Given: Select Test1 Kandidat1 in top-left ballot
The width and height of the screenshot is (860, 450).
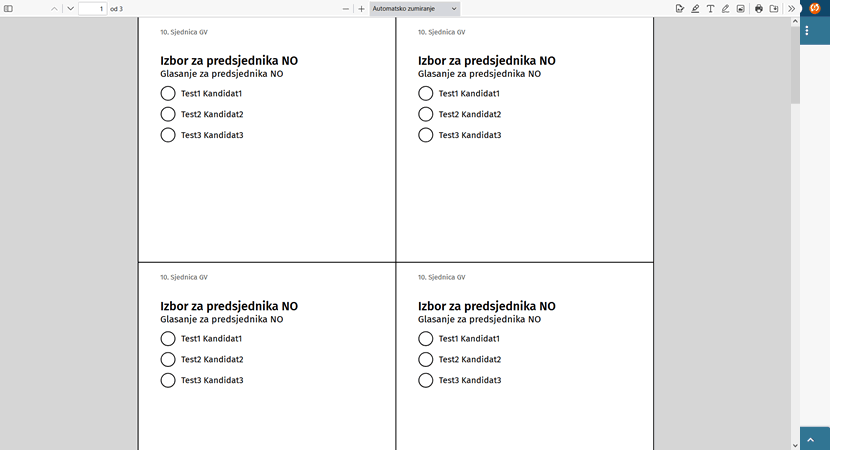Looking at the screenshot, I should pyautogui.click(x=168, y=93).
